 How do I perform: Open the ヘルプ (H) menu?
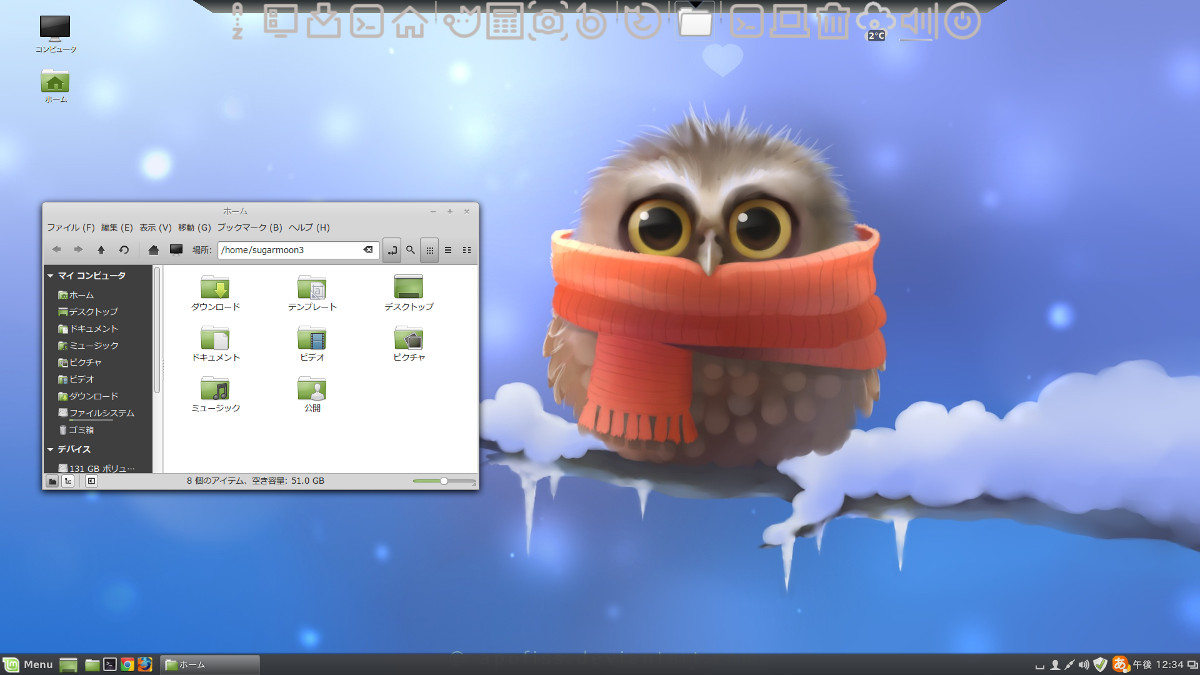[x=309, y=228]
